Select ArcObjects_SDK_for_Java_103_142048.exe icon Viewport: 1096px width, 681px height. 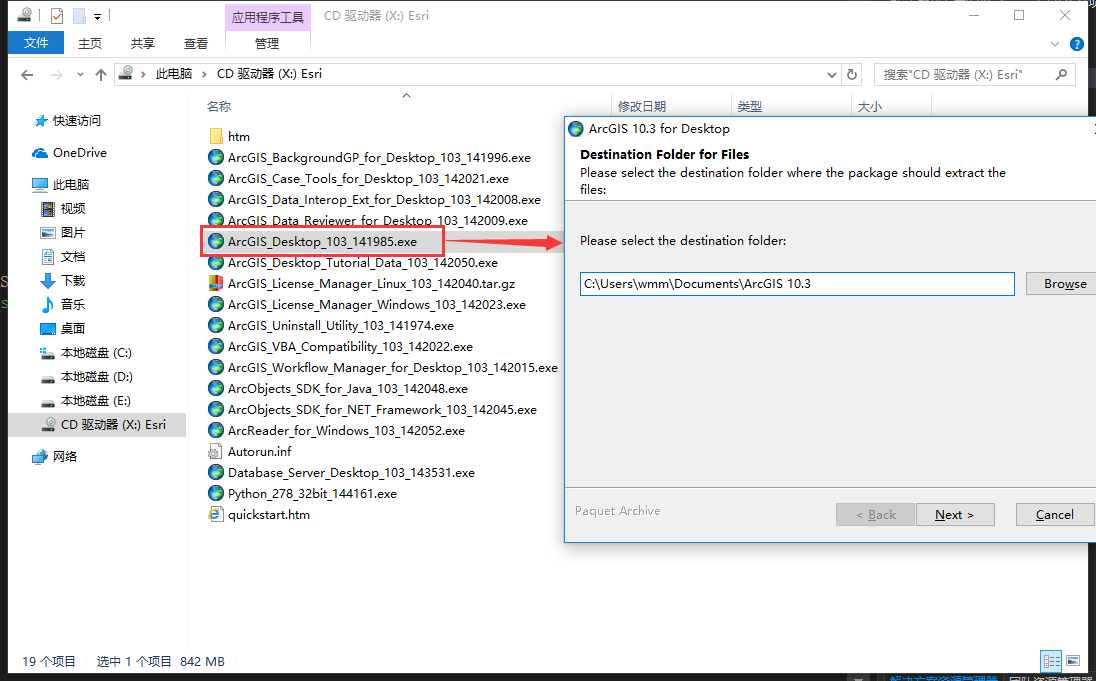pyautogui.click(x=216, y=388)
